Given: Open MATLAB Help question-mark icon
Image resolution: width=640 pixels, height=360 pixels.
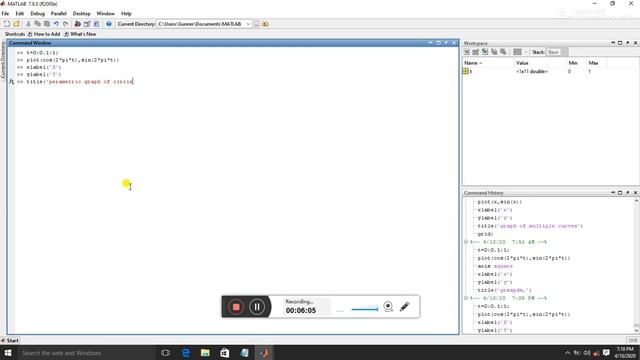Looking at the screenshot, I should click(109, 24).
